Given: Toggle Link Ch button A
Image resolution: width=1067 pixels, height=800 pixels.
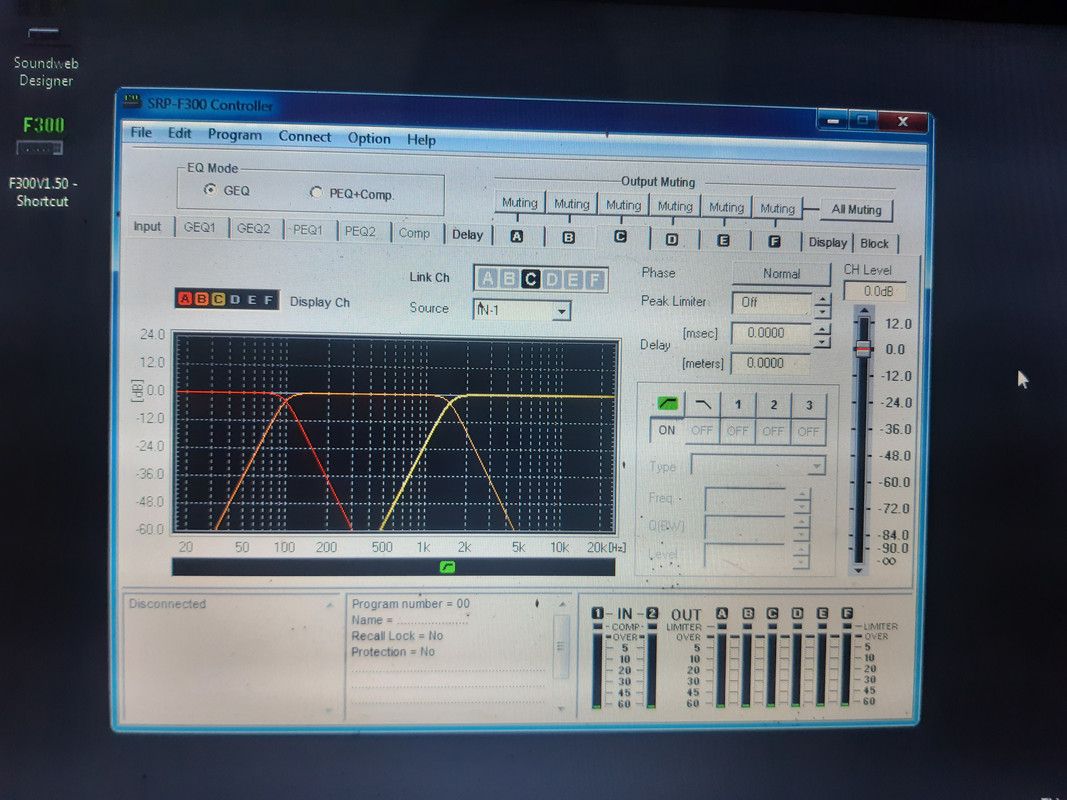Looking at the screenshot, I should (487, 278).
